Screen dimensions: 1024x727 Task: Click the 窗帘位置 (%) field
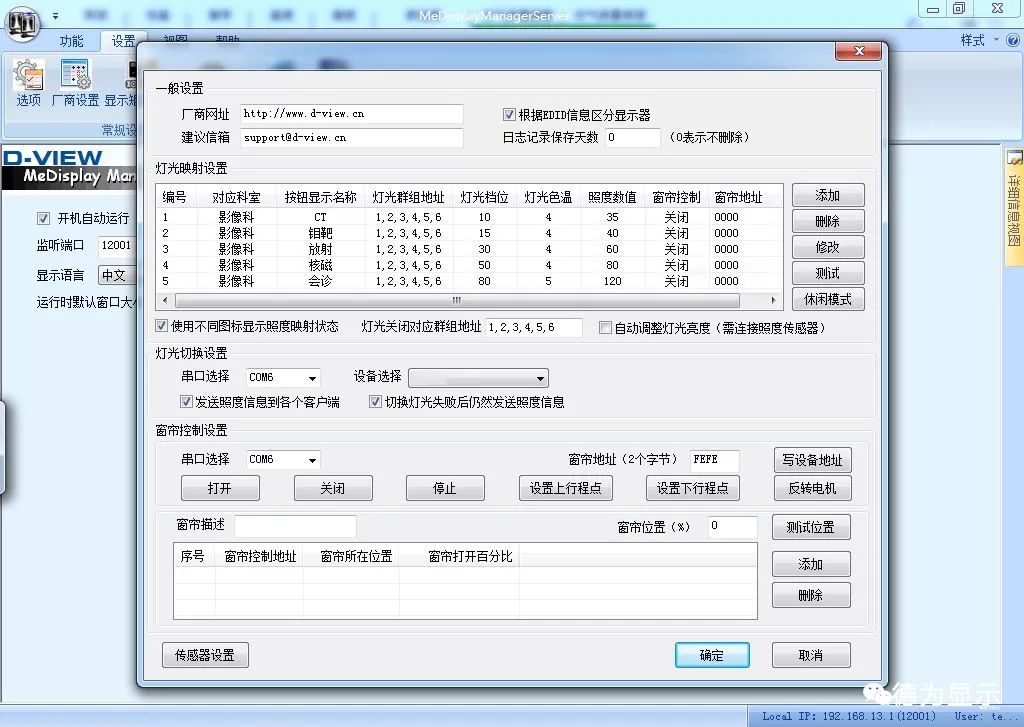point(732,526)
